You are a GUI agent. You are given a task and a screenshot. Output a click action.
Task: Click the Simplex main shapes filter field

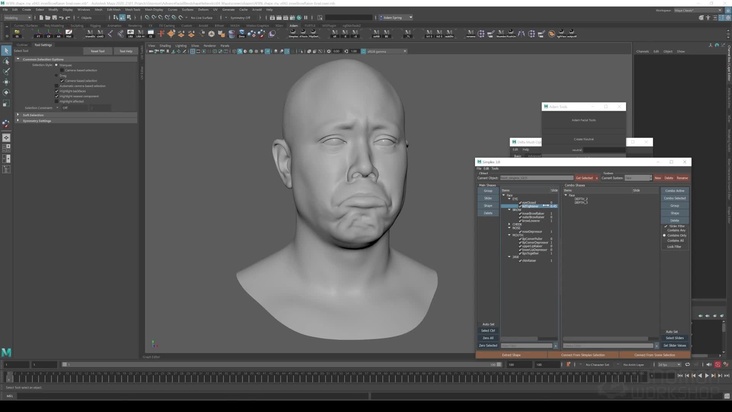click(x=527, y=346)
